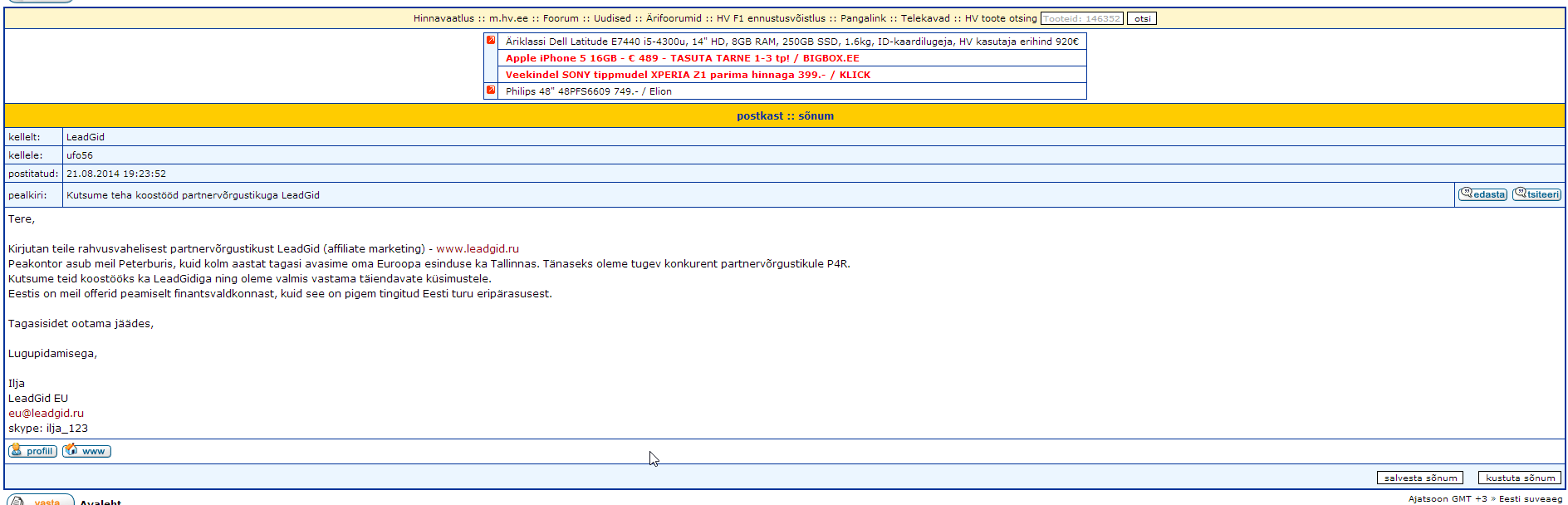Open Avaleht link at bottom left
The width and height of the screenshot is (1568, 505).
point(100,501)
